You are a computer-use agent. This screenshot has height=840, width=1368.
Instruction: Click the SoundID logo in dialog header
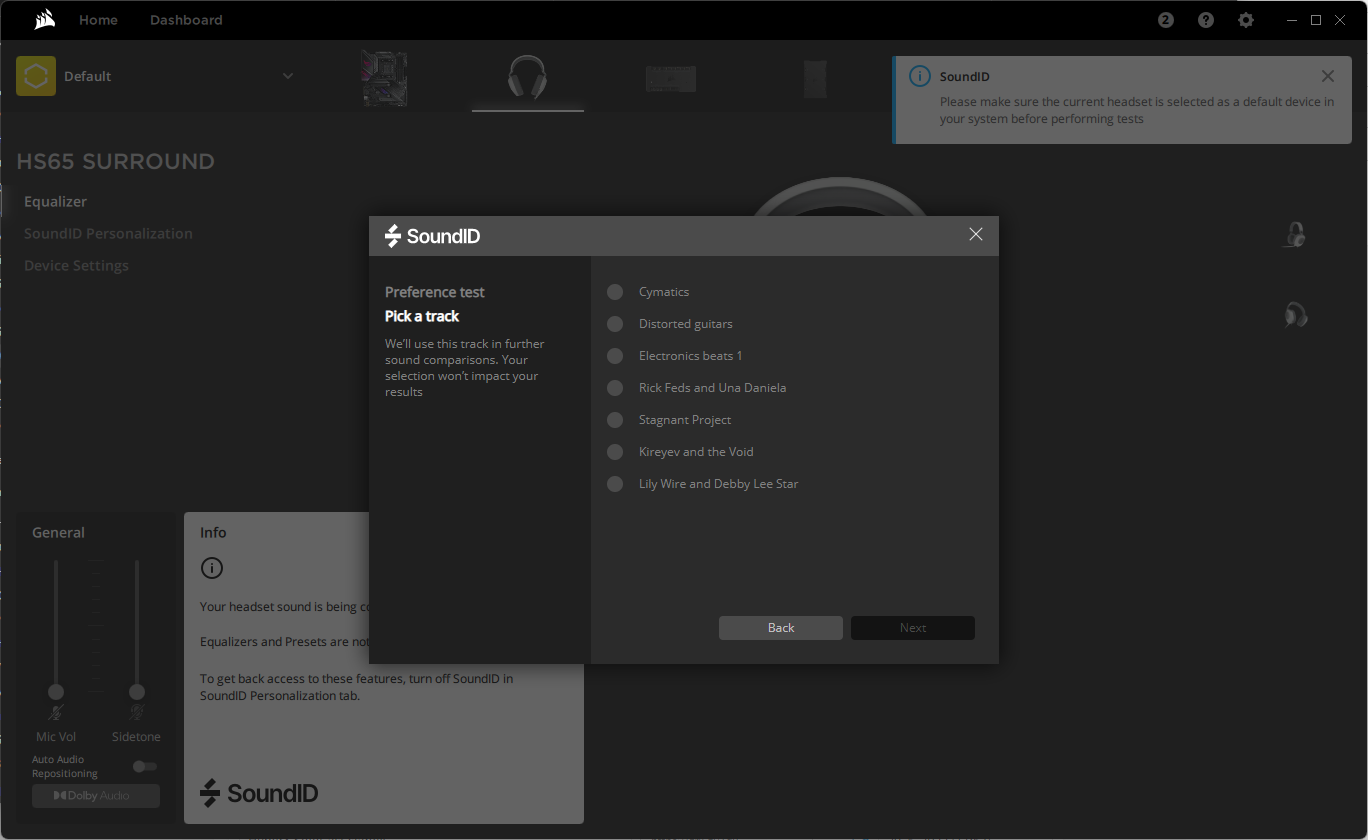pyautogui.click(x=433, y=236)
